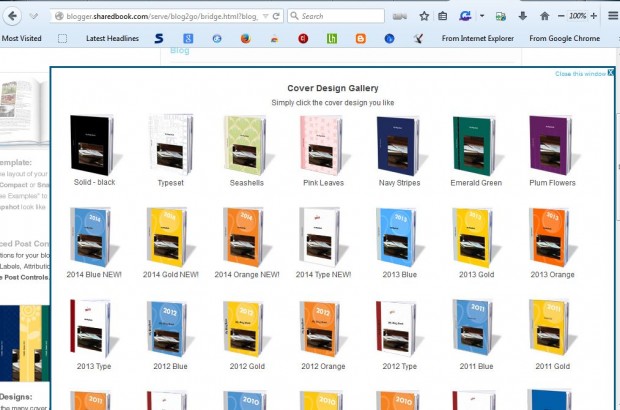
Task: Click the empty square bookmark icon
Action: tap(62, 38)
